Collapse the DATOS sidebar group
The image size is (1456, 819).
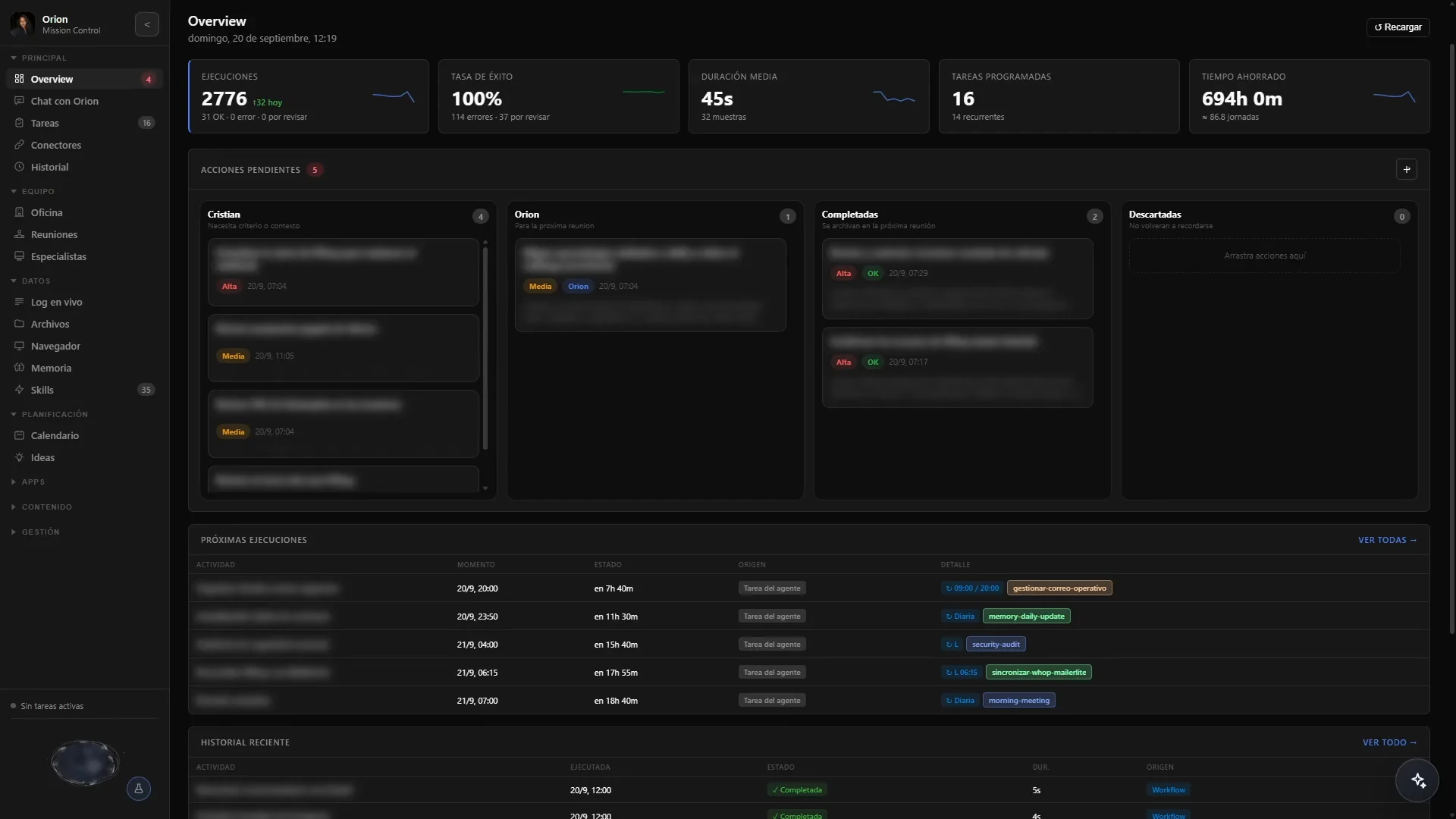click(30, 281)
